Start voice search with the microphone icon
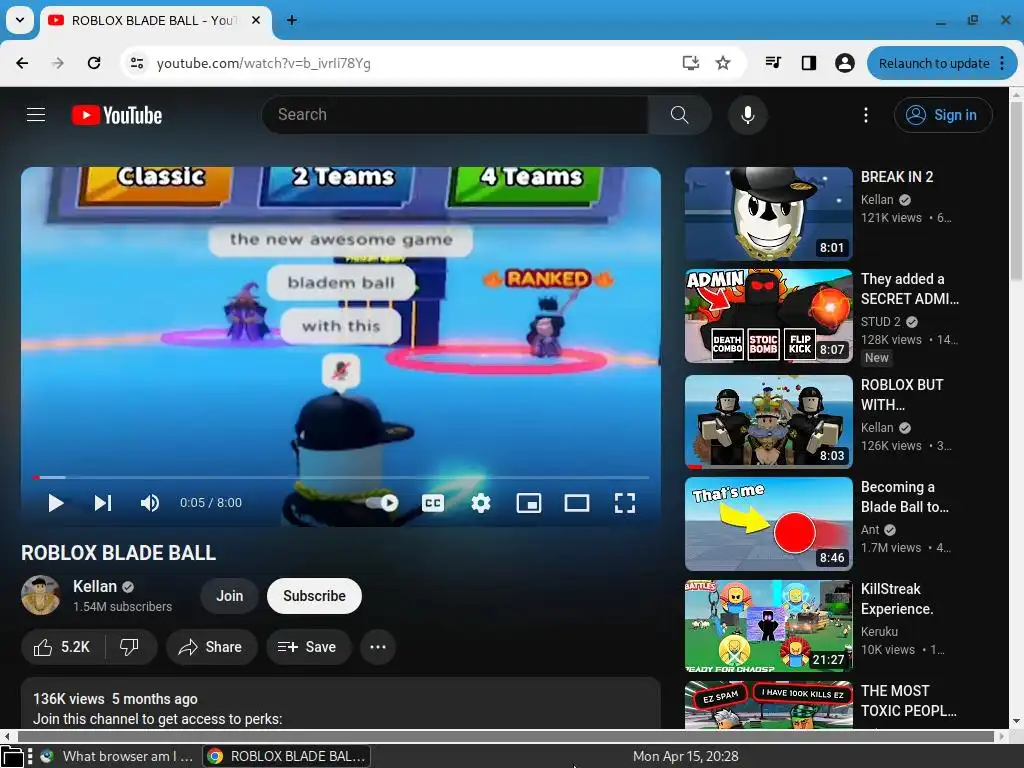The width and height of the screenshot is (1024, 768). 748,115
